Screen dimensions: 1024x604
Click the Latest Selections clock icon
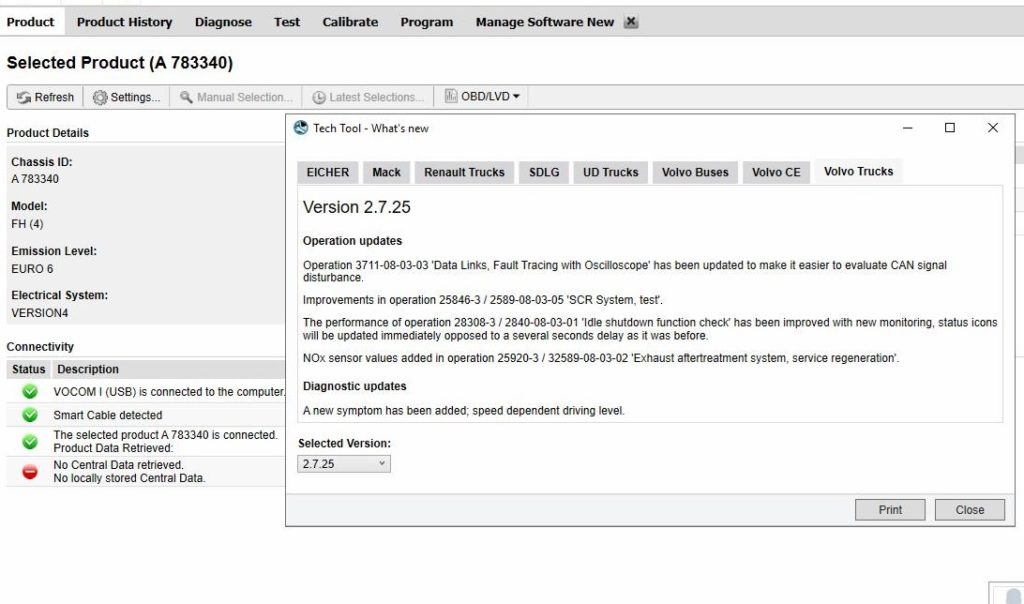320,96
